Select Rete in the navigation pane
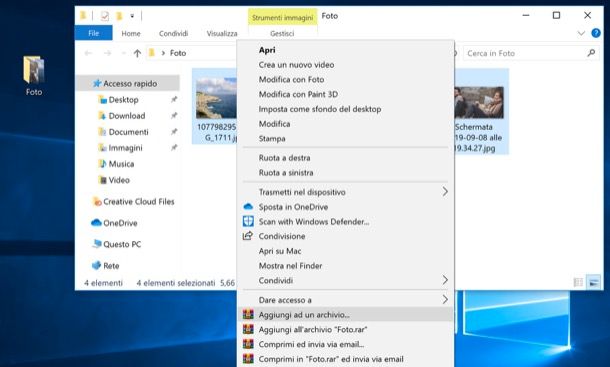The image size is (610, 367). point(105,266)
